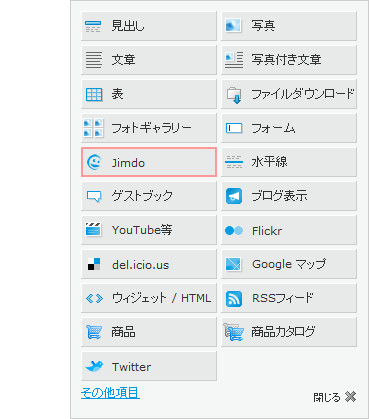Click the 商品 shopping cart icon

pos(94,332)
